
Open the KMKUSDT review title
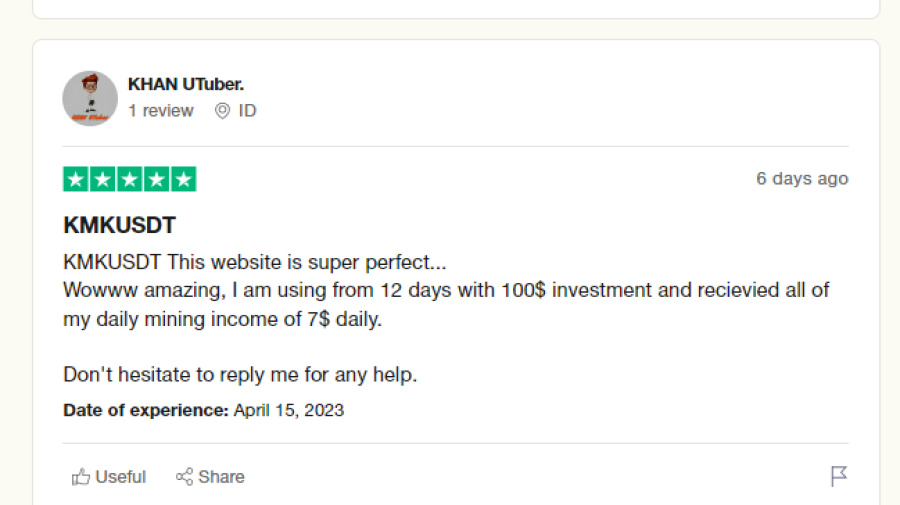[x=119, y=225]
